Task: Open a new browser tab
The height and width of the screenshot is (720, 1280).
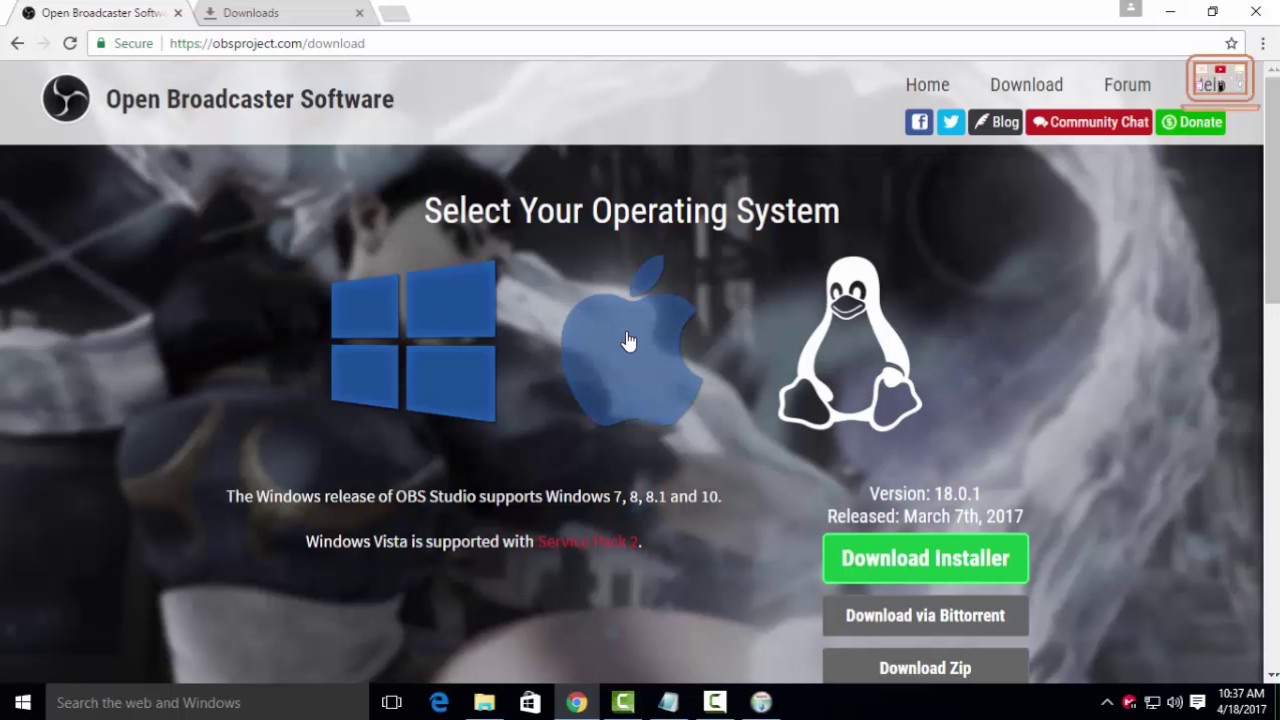Action: tap(394, 13)
